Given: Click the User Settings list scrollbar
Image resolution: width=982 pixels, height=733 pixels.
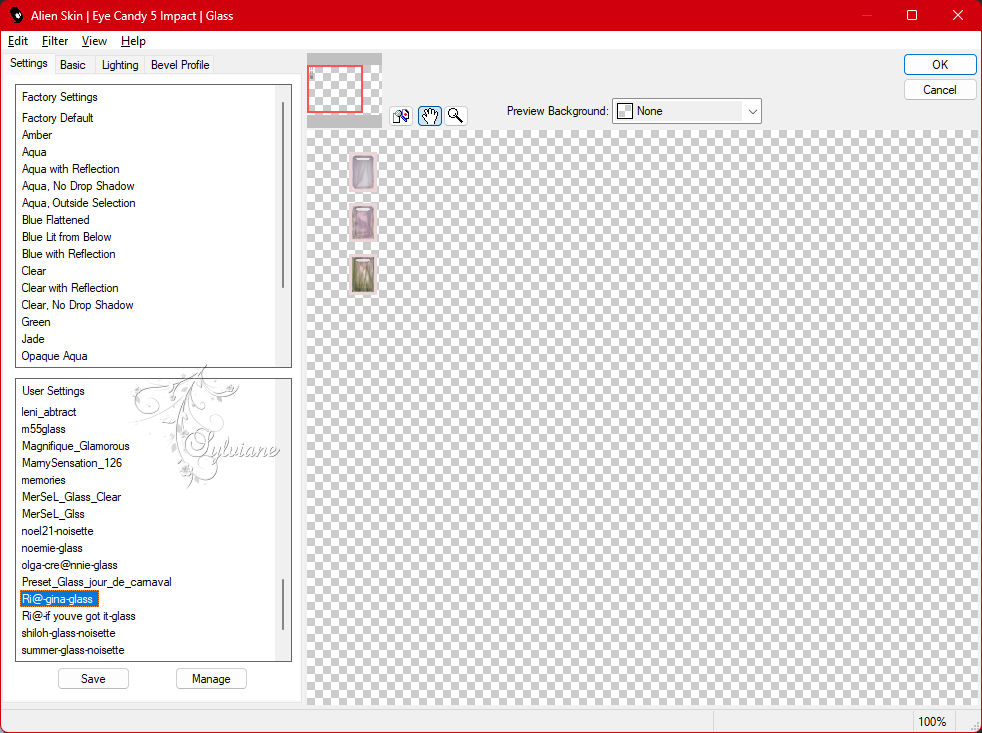Looking at the screenshot, I should [x=283, y=604].
